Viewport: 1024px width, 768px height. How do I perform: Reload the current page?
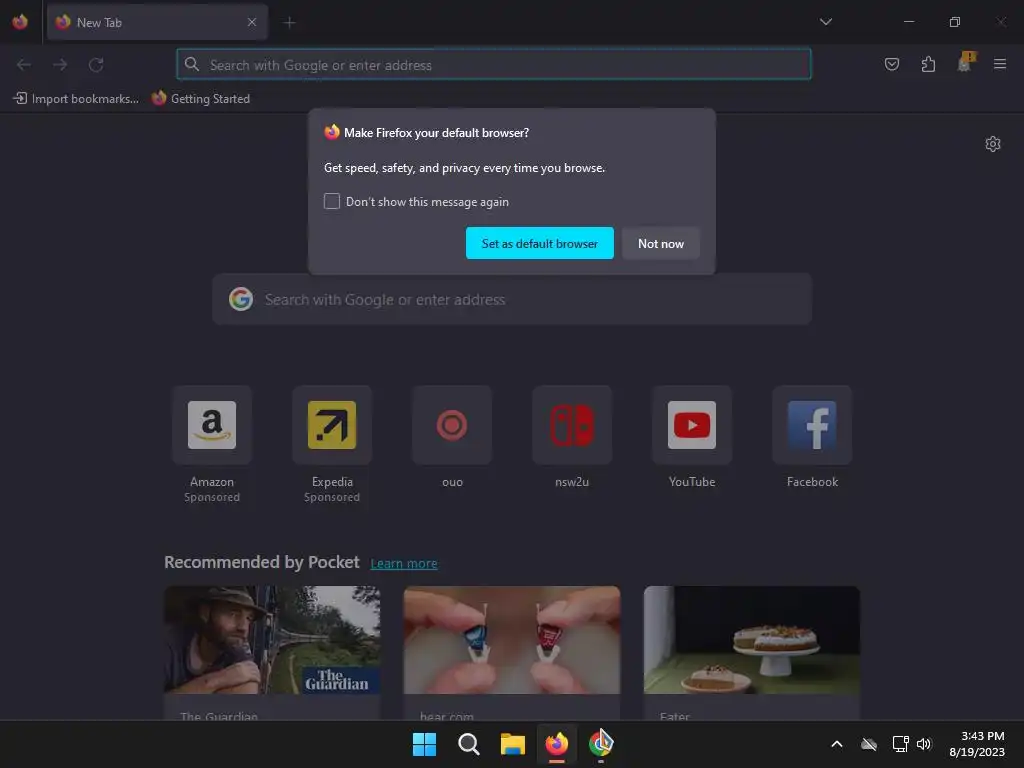pos(97,65)
